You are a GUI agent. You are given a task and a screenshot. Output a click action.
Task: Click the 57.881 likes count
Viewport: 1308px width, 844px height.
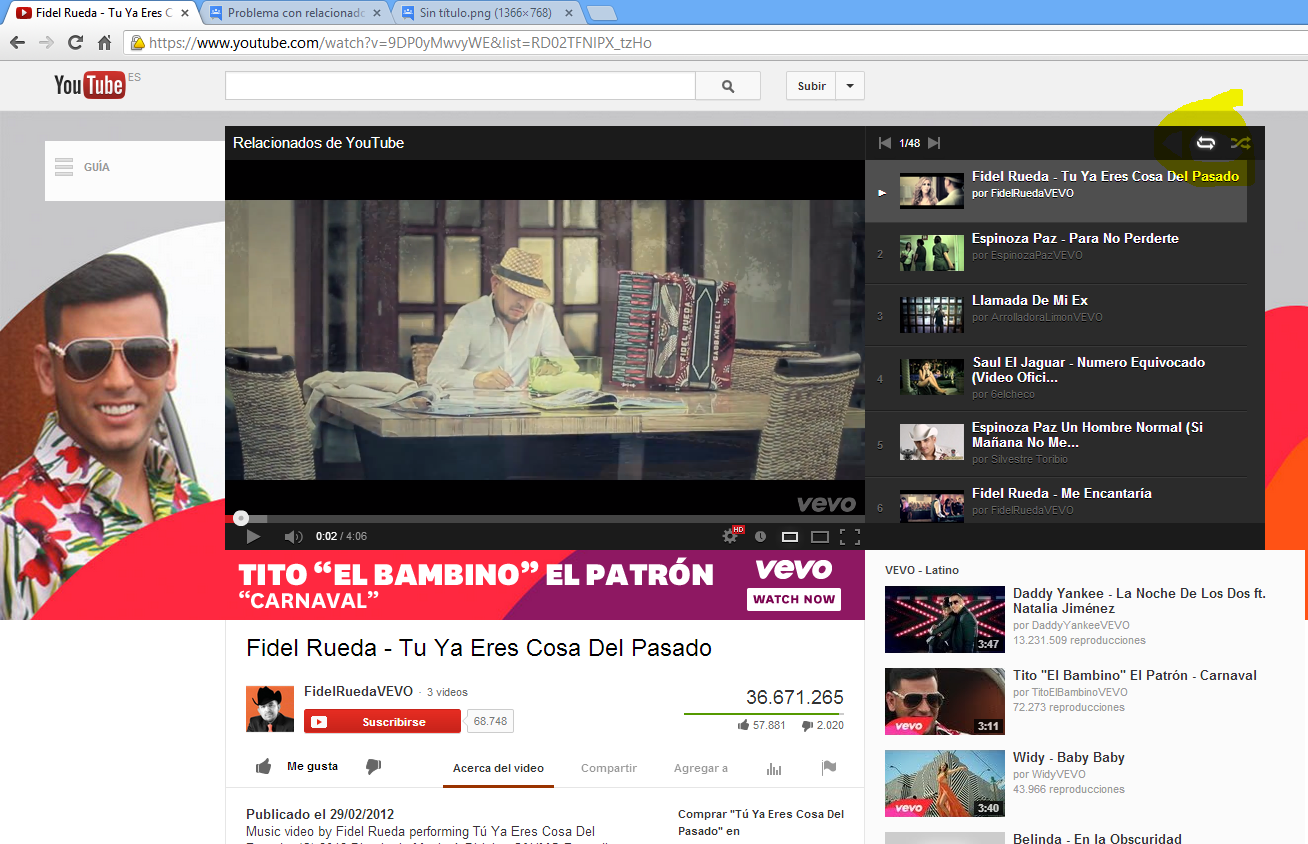(769, 725)
